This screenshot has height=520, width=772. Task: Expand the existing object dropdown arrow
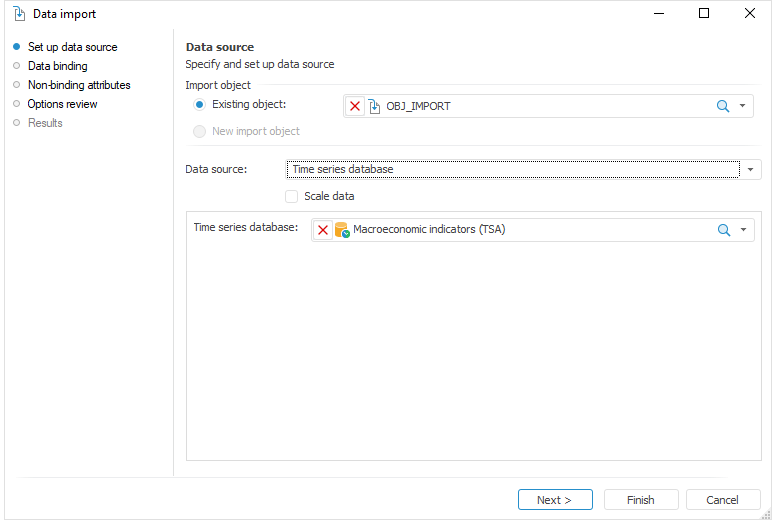click(743, 106)
